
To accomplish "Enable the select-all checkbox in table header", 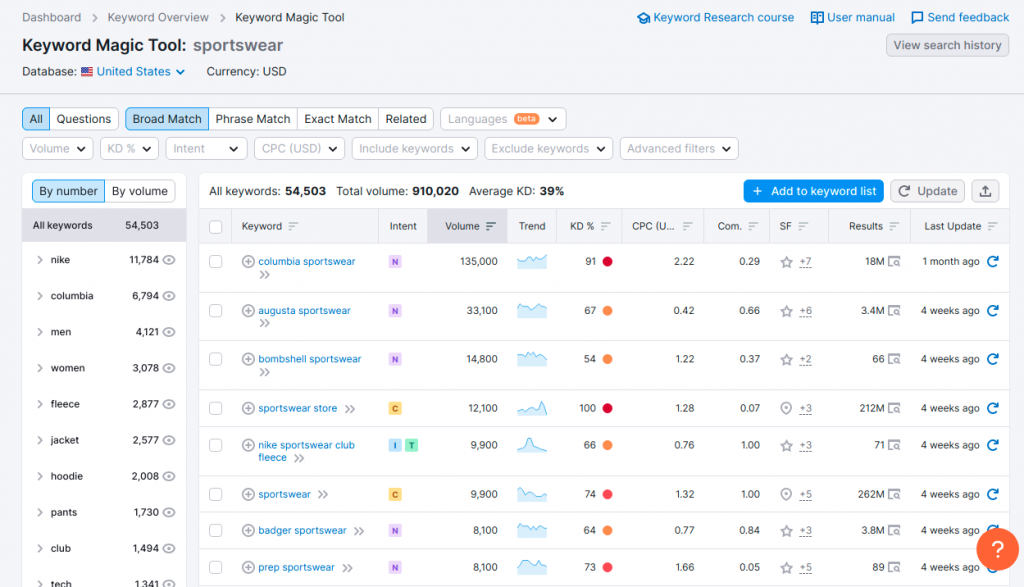I will pyautogui.click(x=216, y=227).
